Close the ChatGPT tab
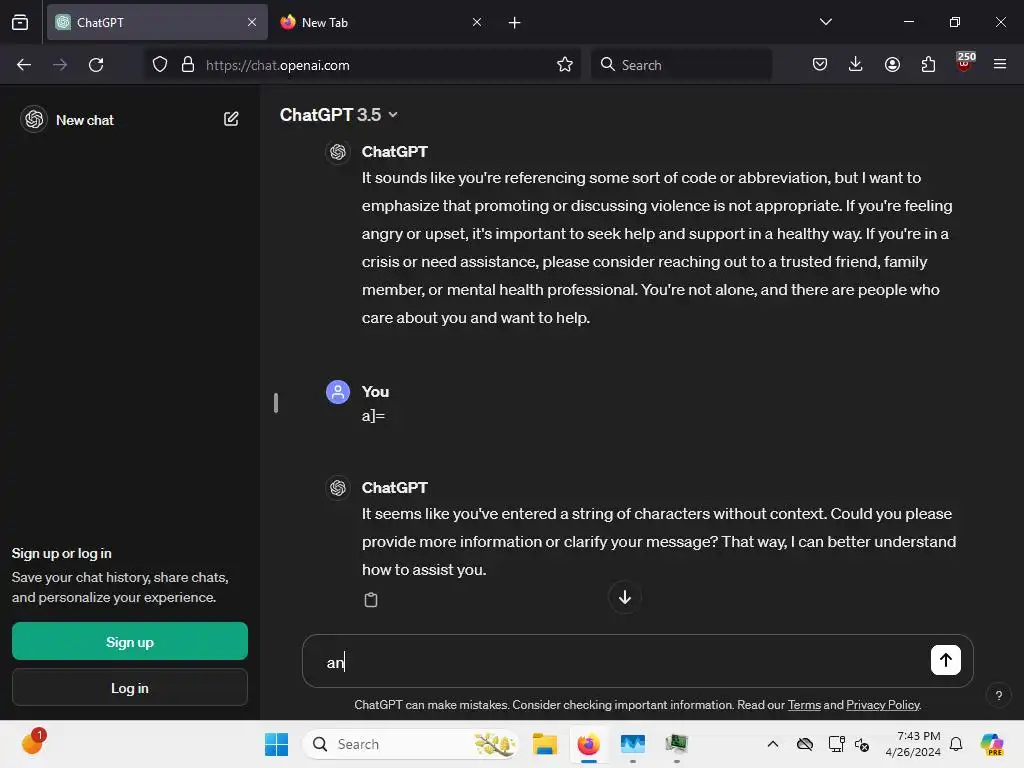1024x768 pixels. (252, 22)
